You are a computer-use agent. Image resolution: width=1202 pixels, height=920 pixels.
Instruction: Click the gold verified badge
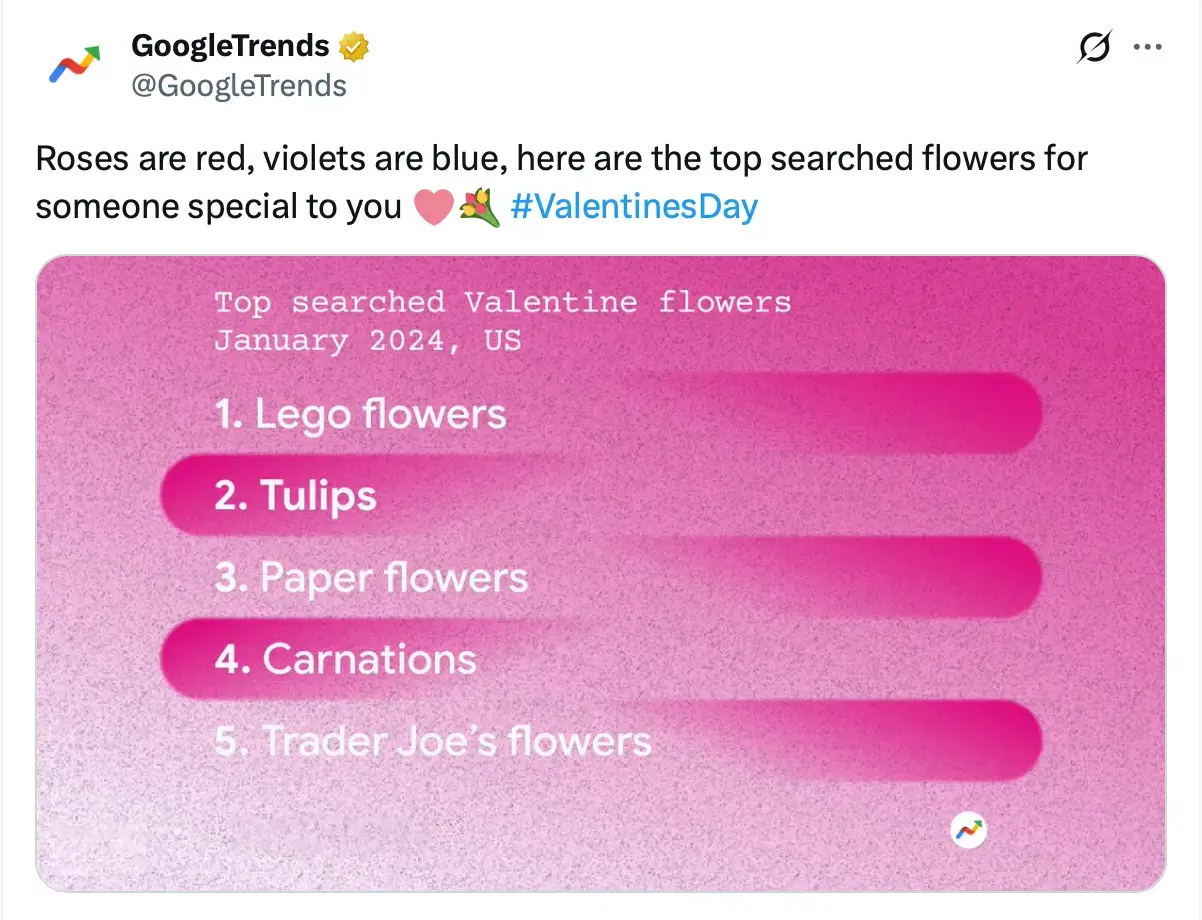coord(355,46)
